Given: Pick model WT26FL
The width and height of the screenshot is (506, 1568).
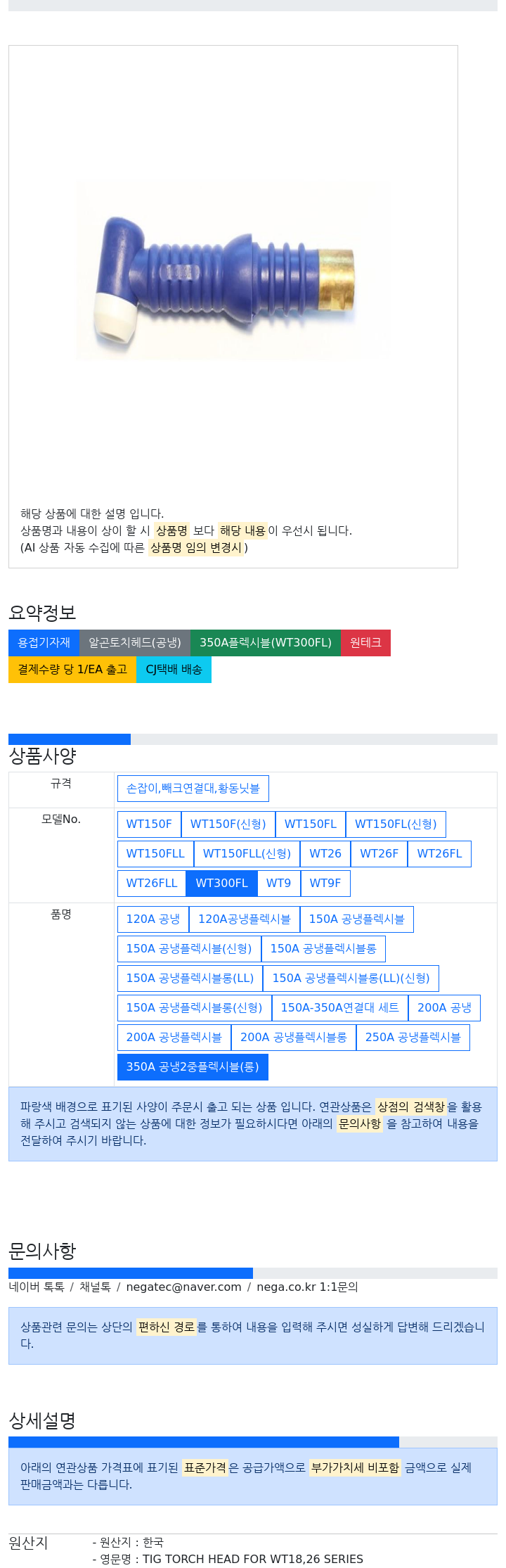Looking at the screenshot, I should point(439,854).
